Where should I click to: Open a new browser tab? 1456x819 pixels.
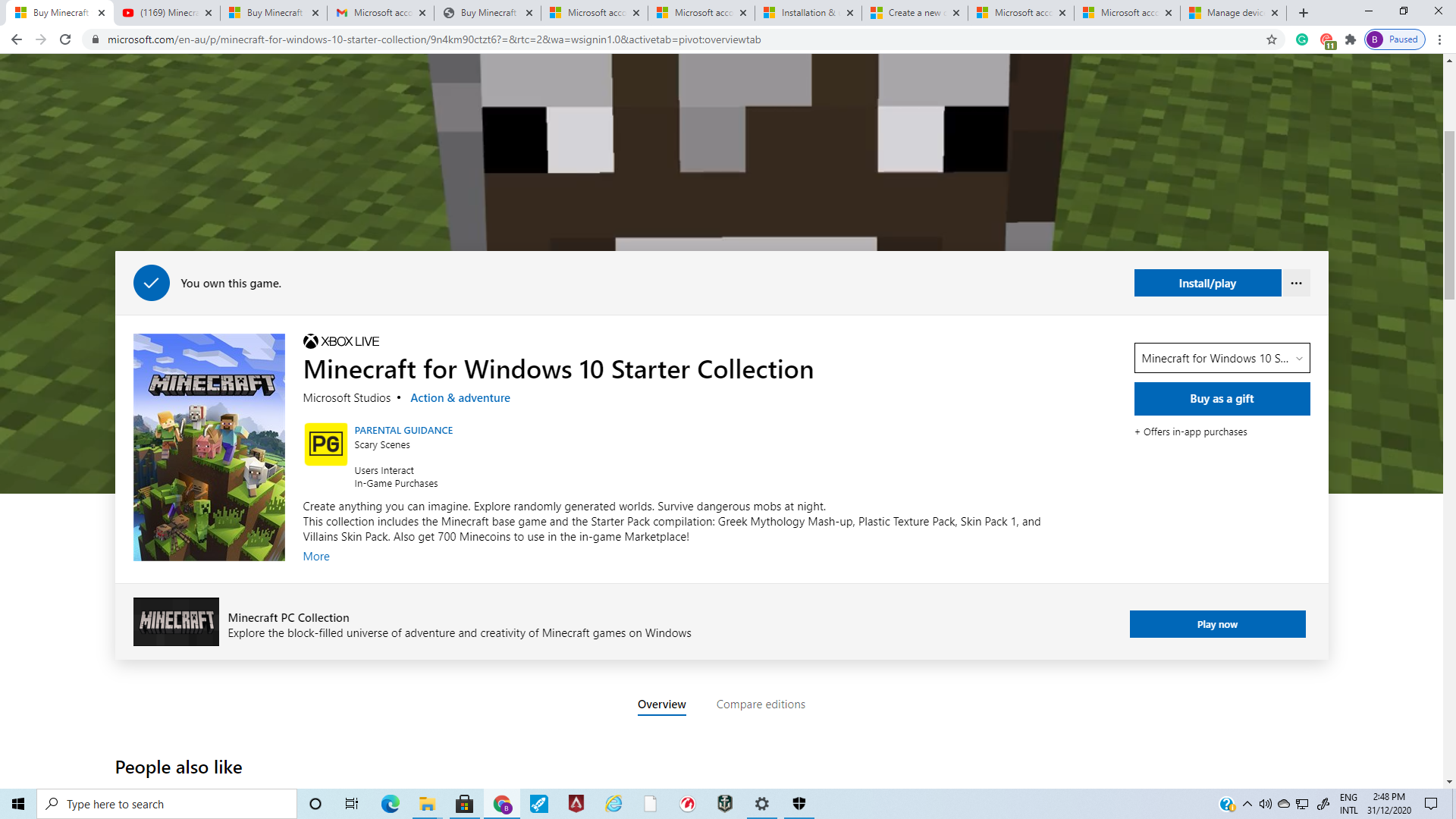tap(1304, 13)
